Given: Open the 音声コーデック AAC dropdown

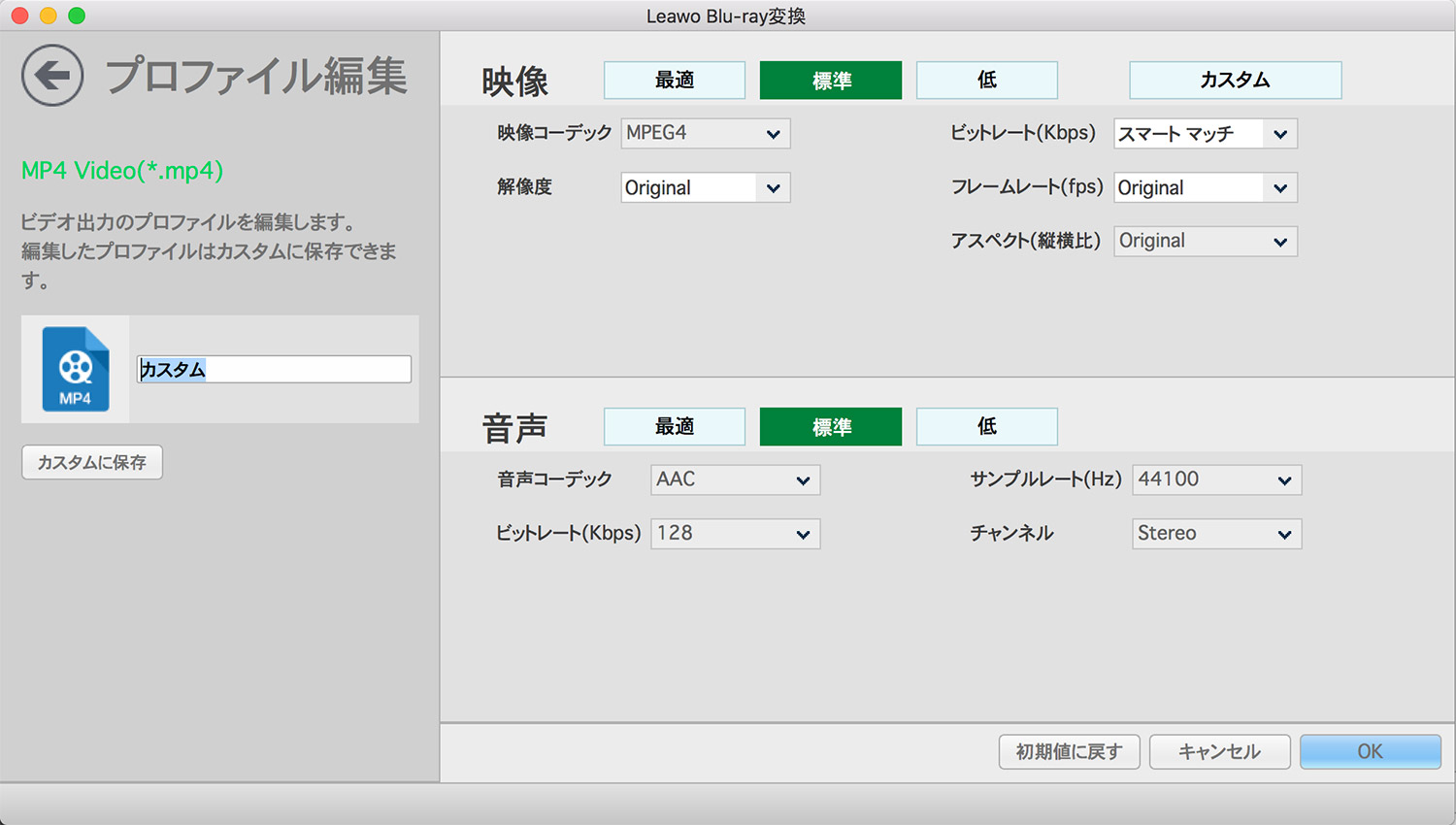Looking at the screenshot, I should coord(735,479).
